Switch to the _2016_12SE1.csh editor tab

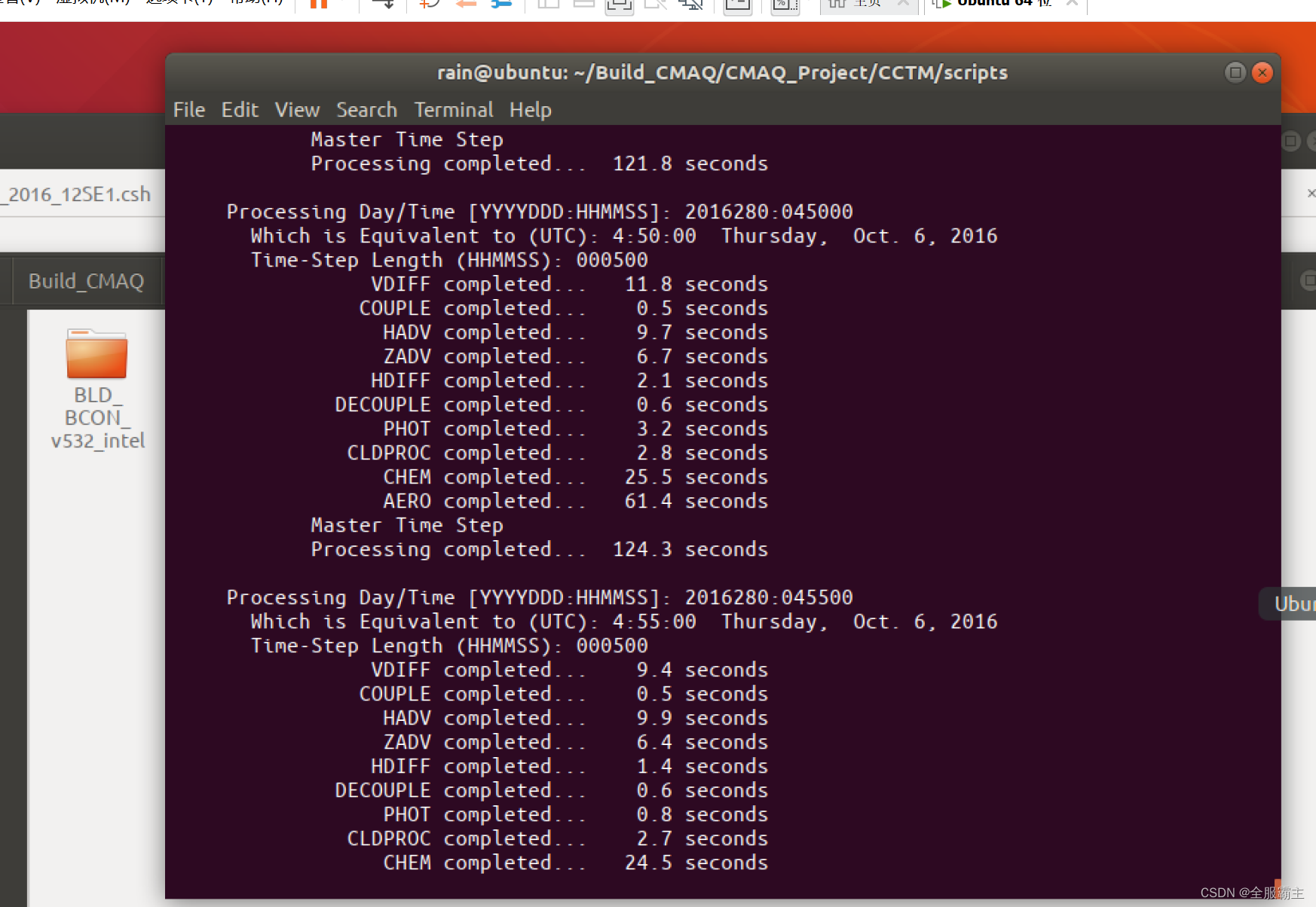(x=79, y=194)
